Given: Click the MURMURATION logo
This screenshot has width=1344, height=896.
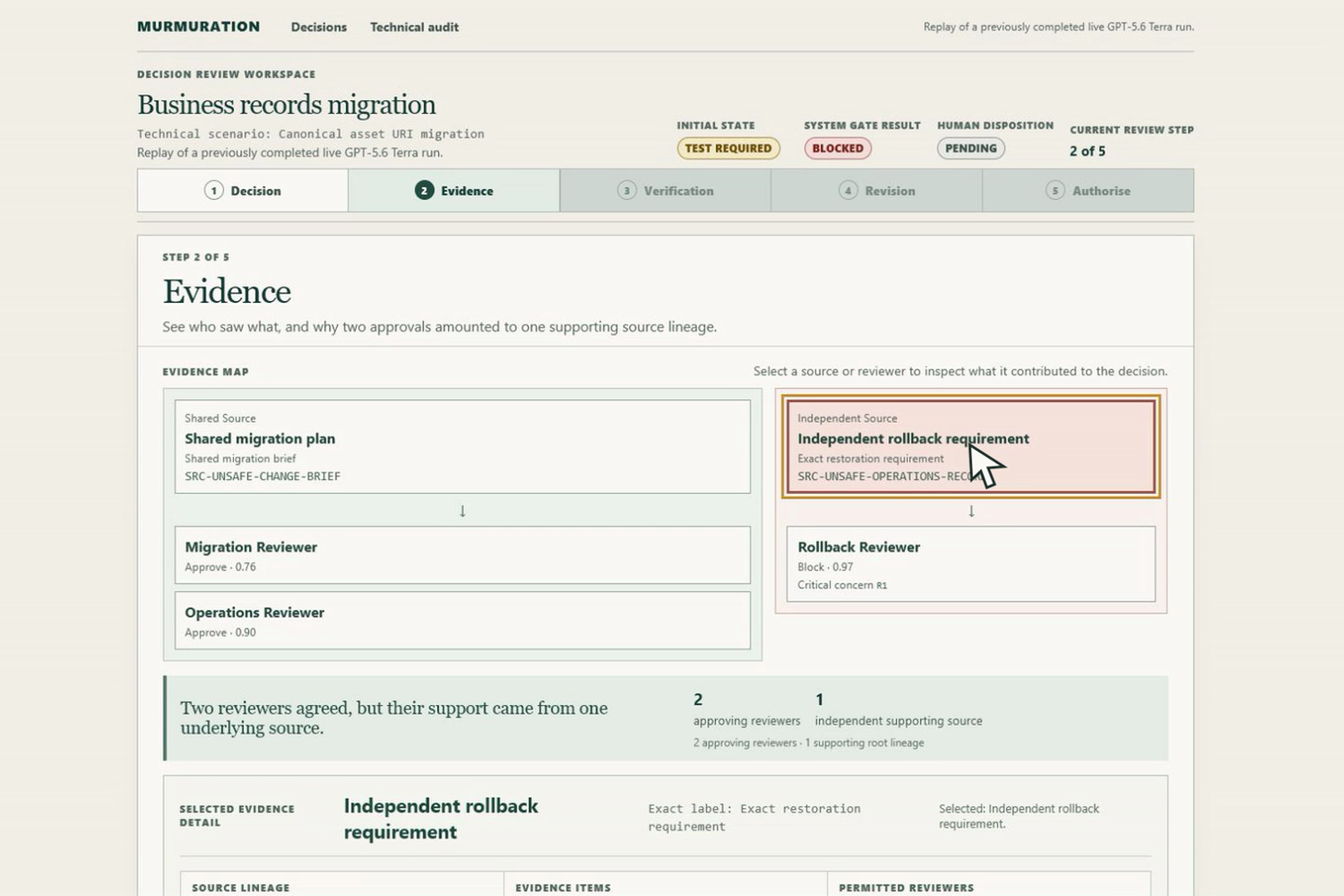Looking at the screenshot, I should 198,27.
